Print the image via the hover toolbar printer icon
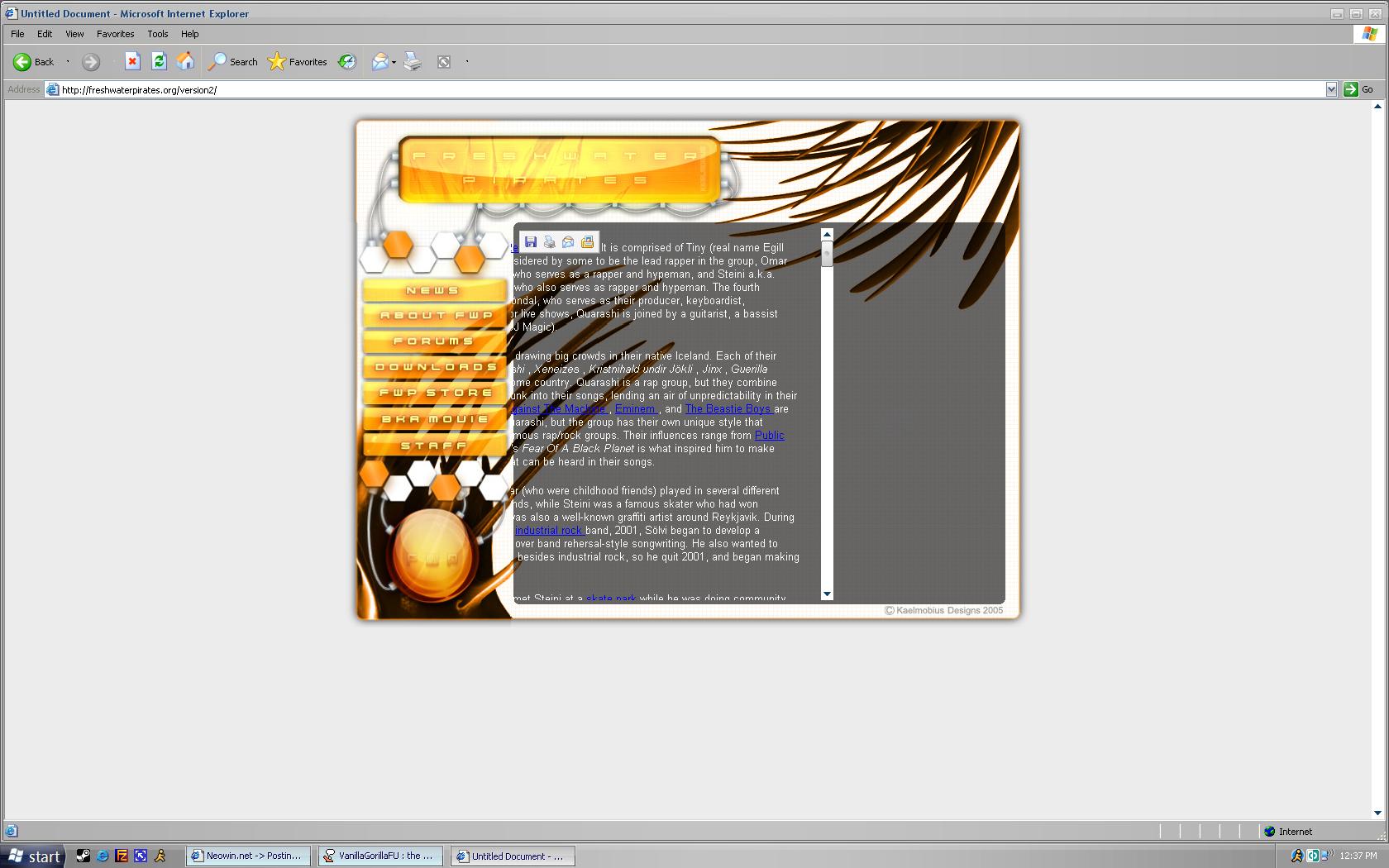 coord(550,241)
